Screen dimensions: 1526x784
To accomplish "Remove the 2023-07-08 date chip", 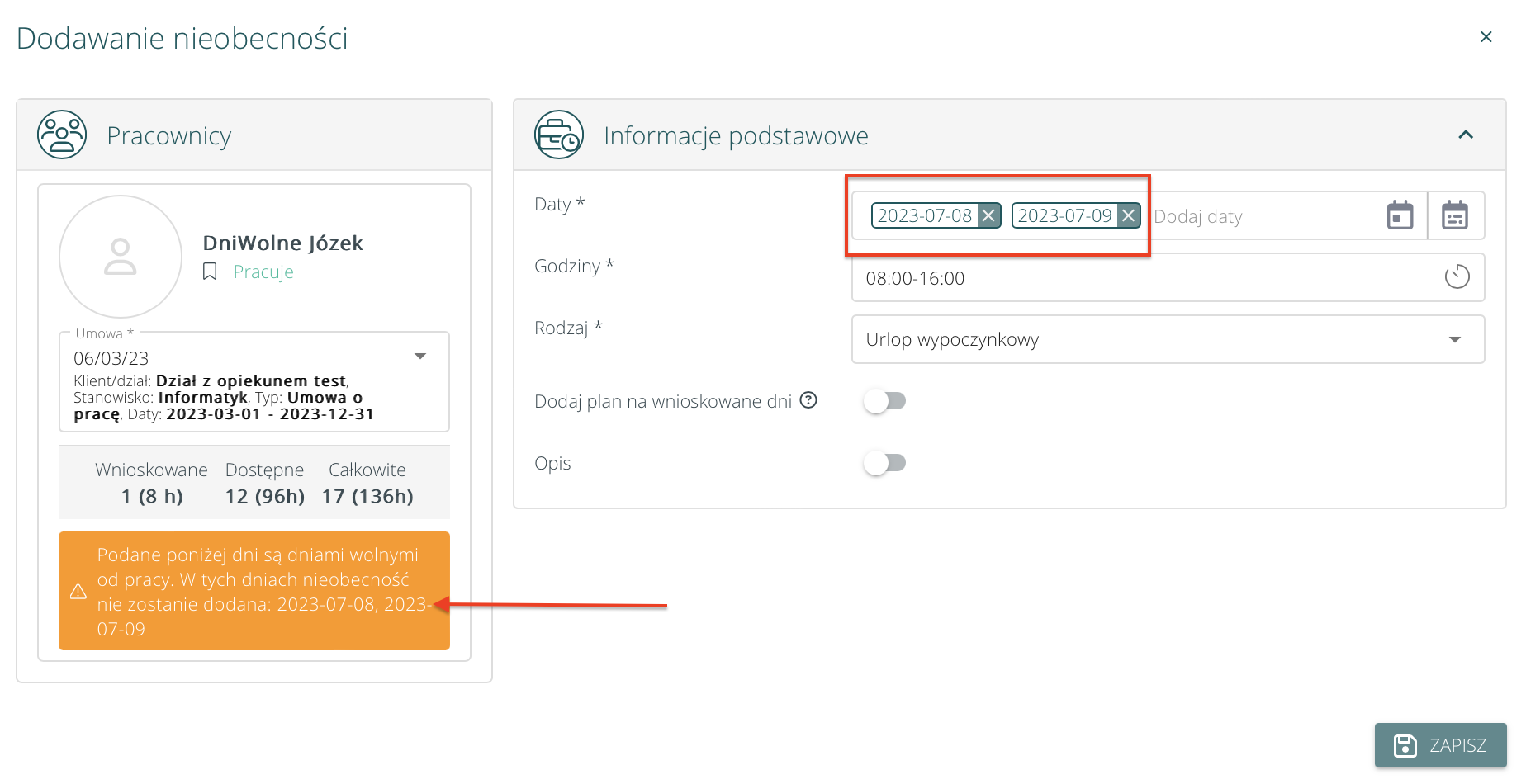I will pyautogui.click(x=988, y=216).
